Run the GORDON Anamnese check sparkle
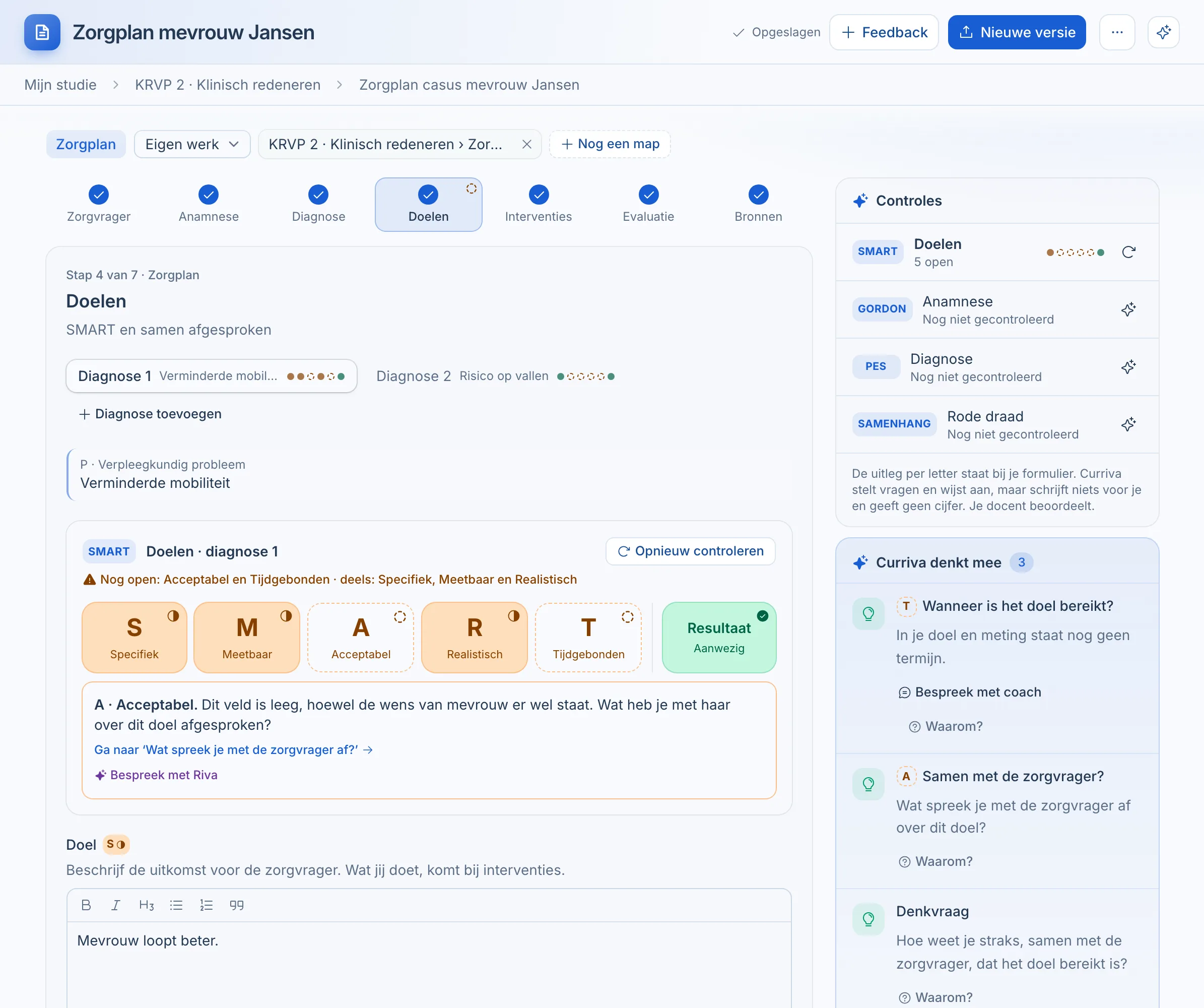Viewport: 1204px width, 1008px height. (x=1128, y=309)
